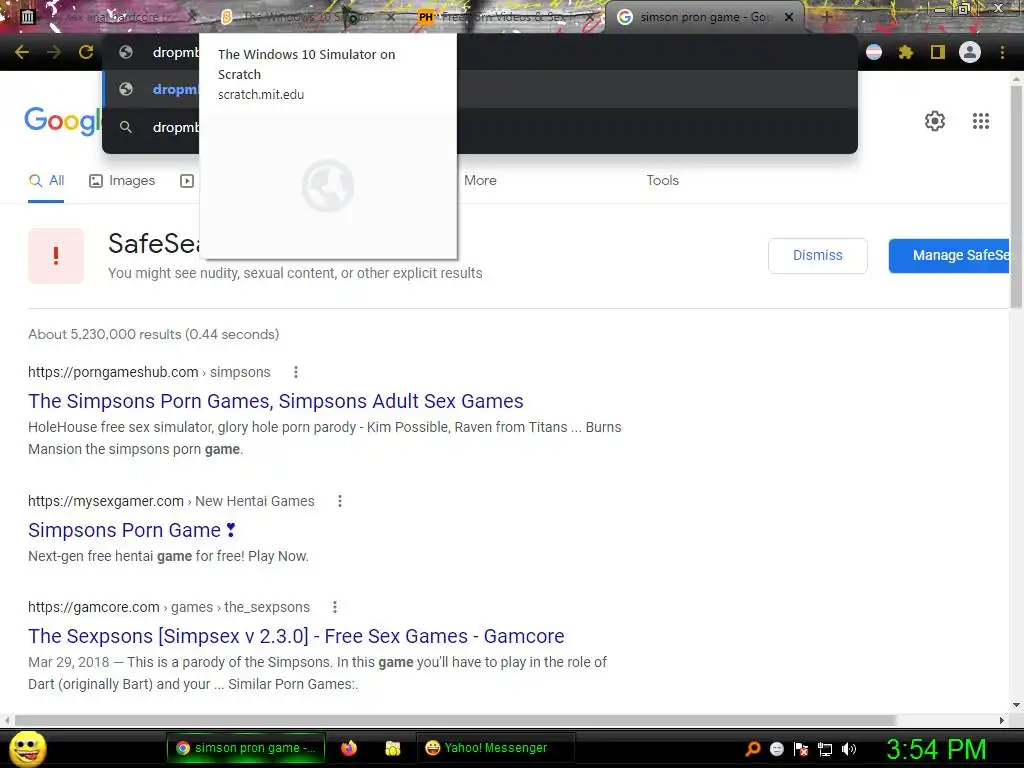
Task: Click the horizontal scrollbar left arrow
Action: [7, 720]
